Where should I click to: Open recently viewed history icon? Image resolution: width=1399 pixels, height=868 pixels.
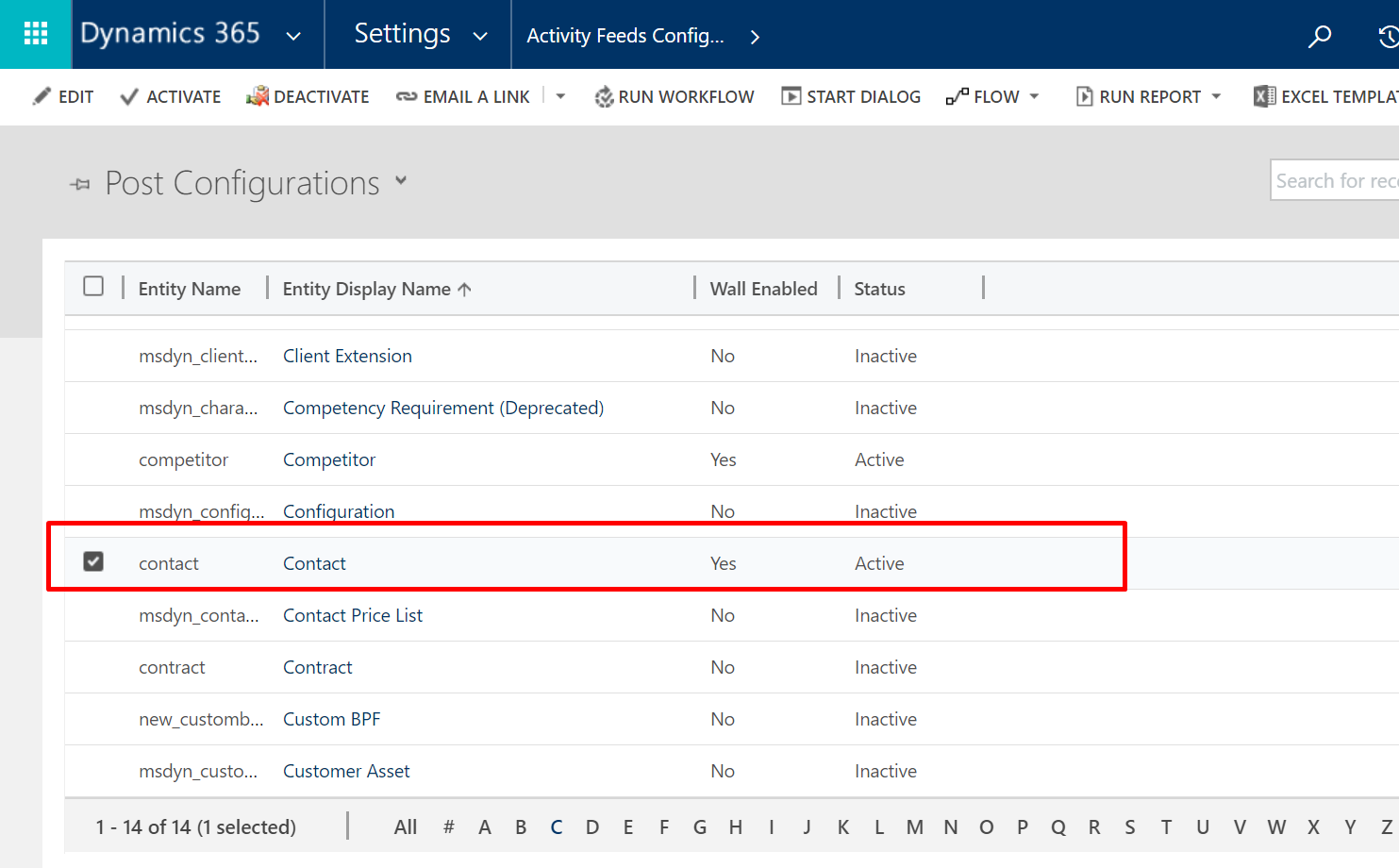pos(1387,37)
